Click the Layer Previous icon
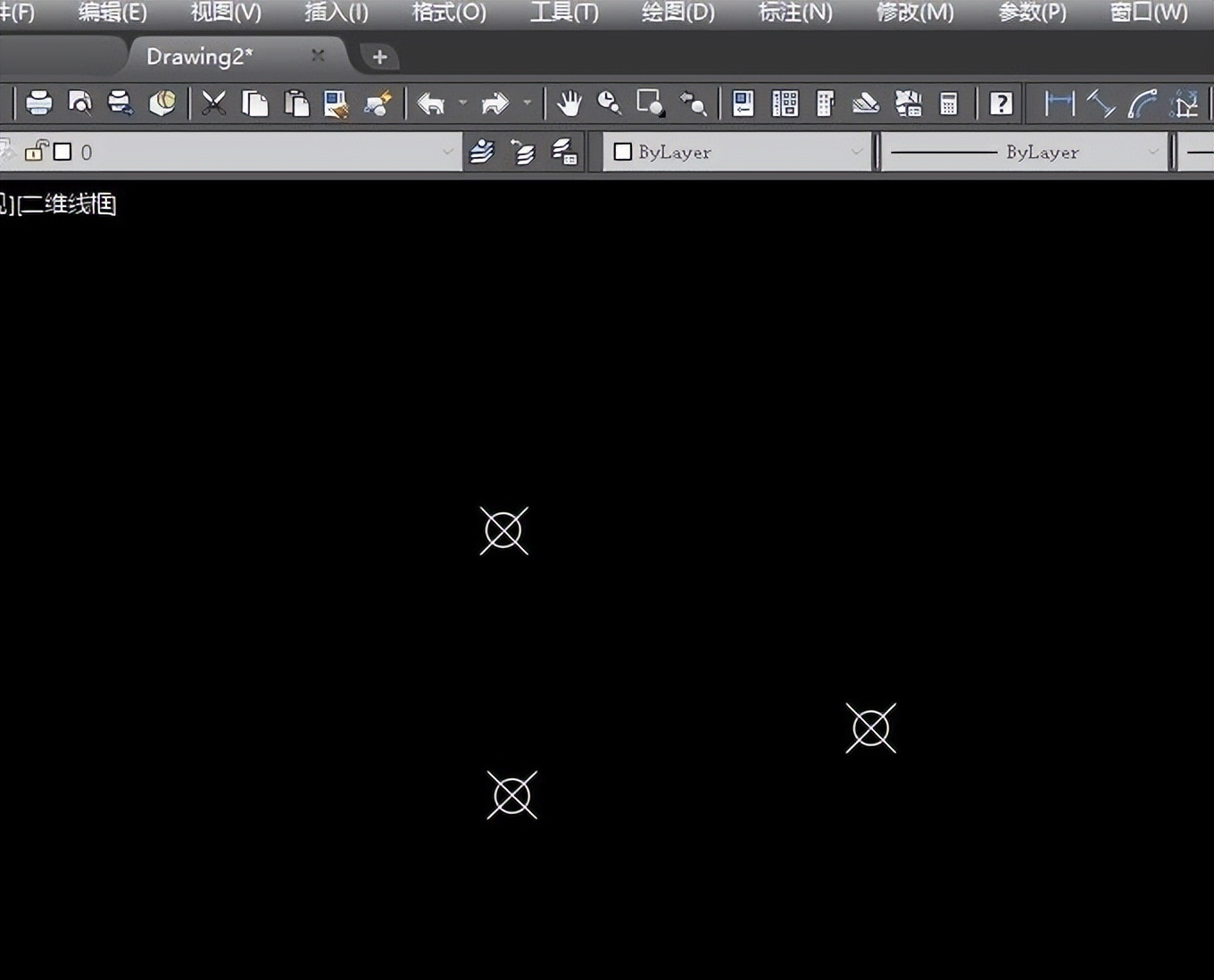 click(523, 153)
